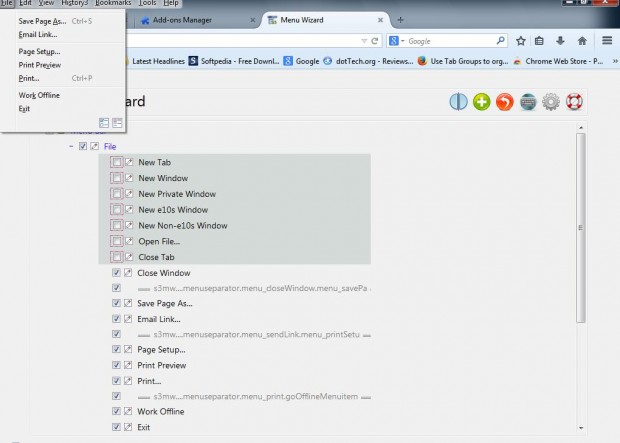This screenshot has height=443, width=620.
Task: Open the downloads arrow icon
Action: (560, 41)
